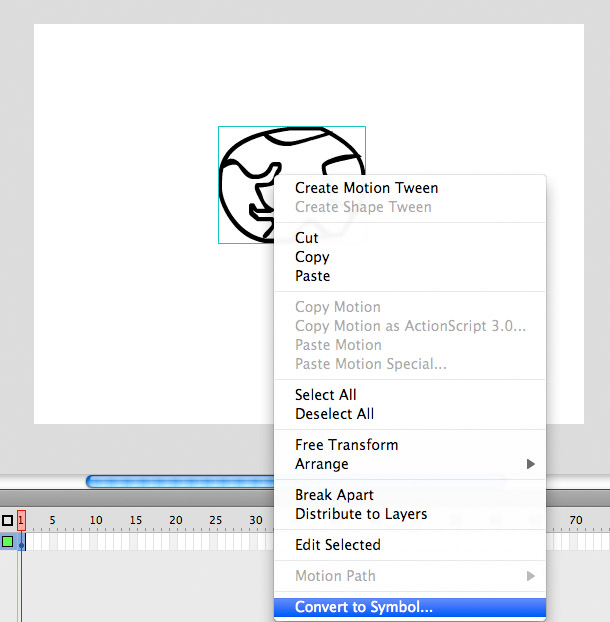610x622 pixels.
Task: Click frame 5 on the timeline ruler
Action: coord(52,520)
